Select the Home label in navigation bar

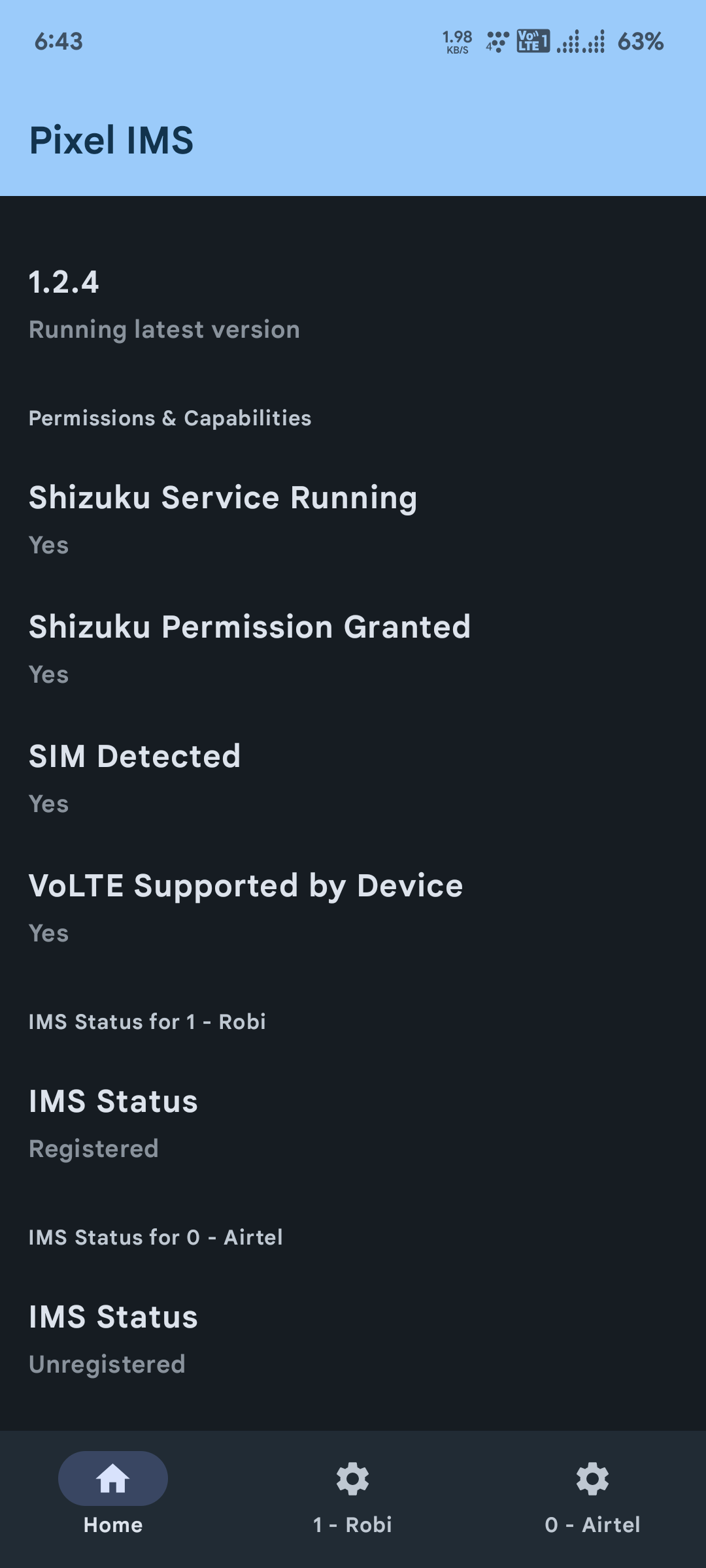(112, 1525)
